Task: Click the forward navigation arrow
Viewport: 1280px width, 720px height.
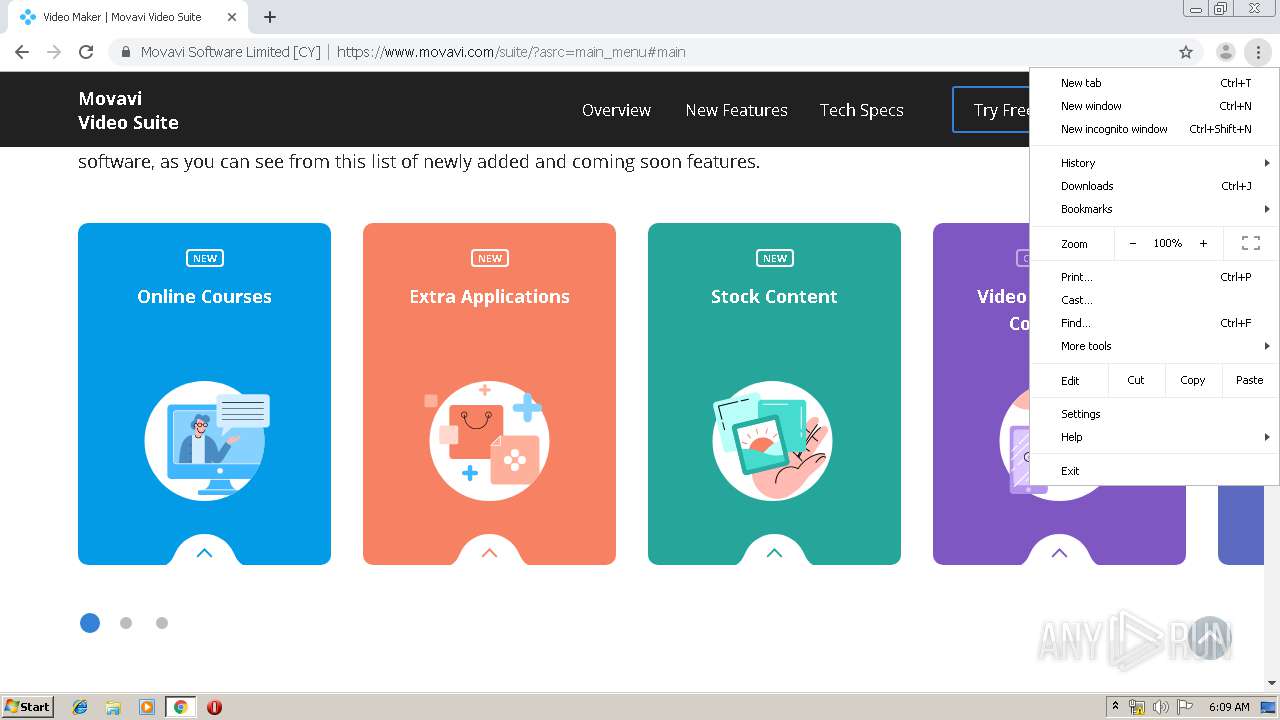Action: [x=54, y=52]
